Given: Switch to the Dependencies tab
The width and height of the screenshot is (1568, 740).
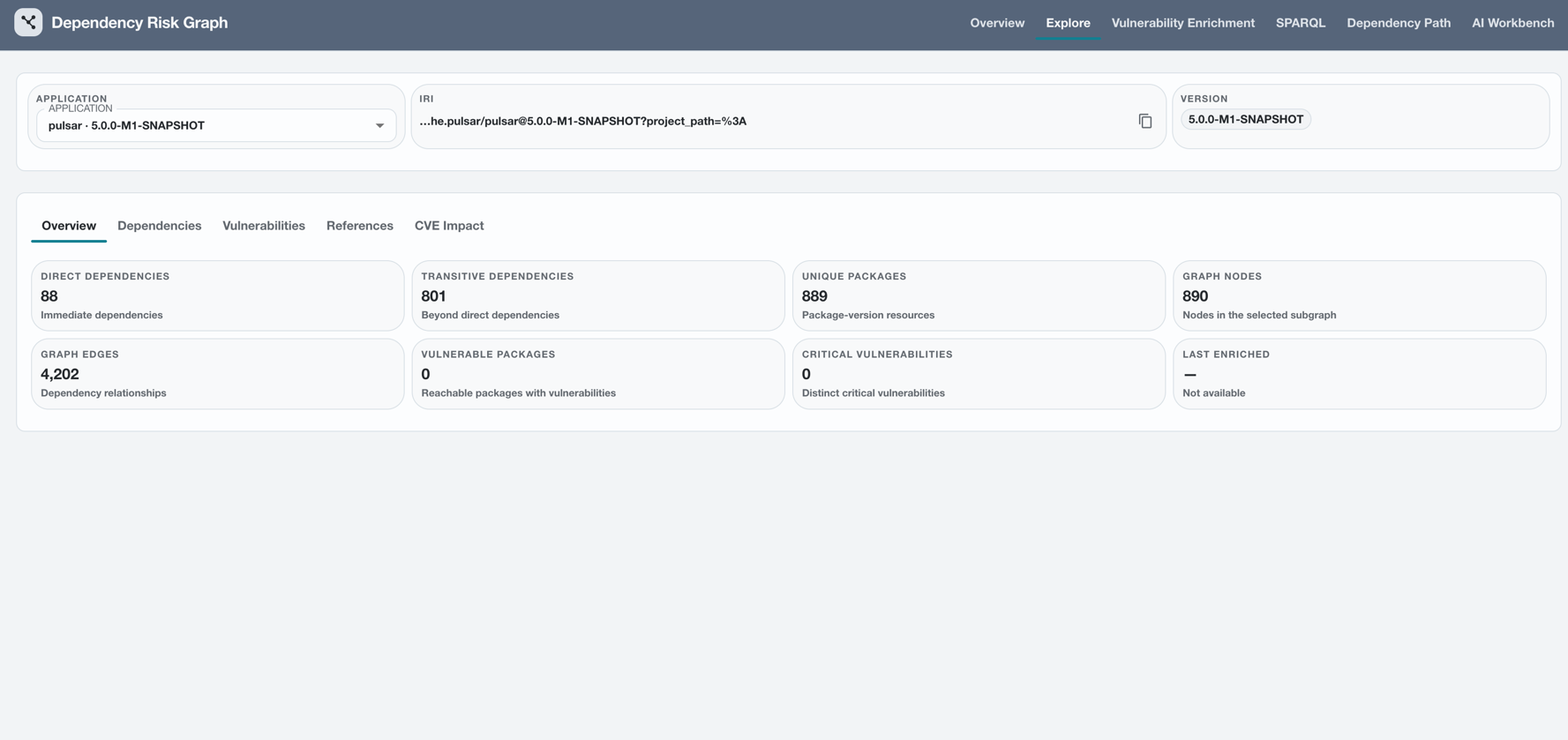Looking at the screenshot, I should point(159,226).
